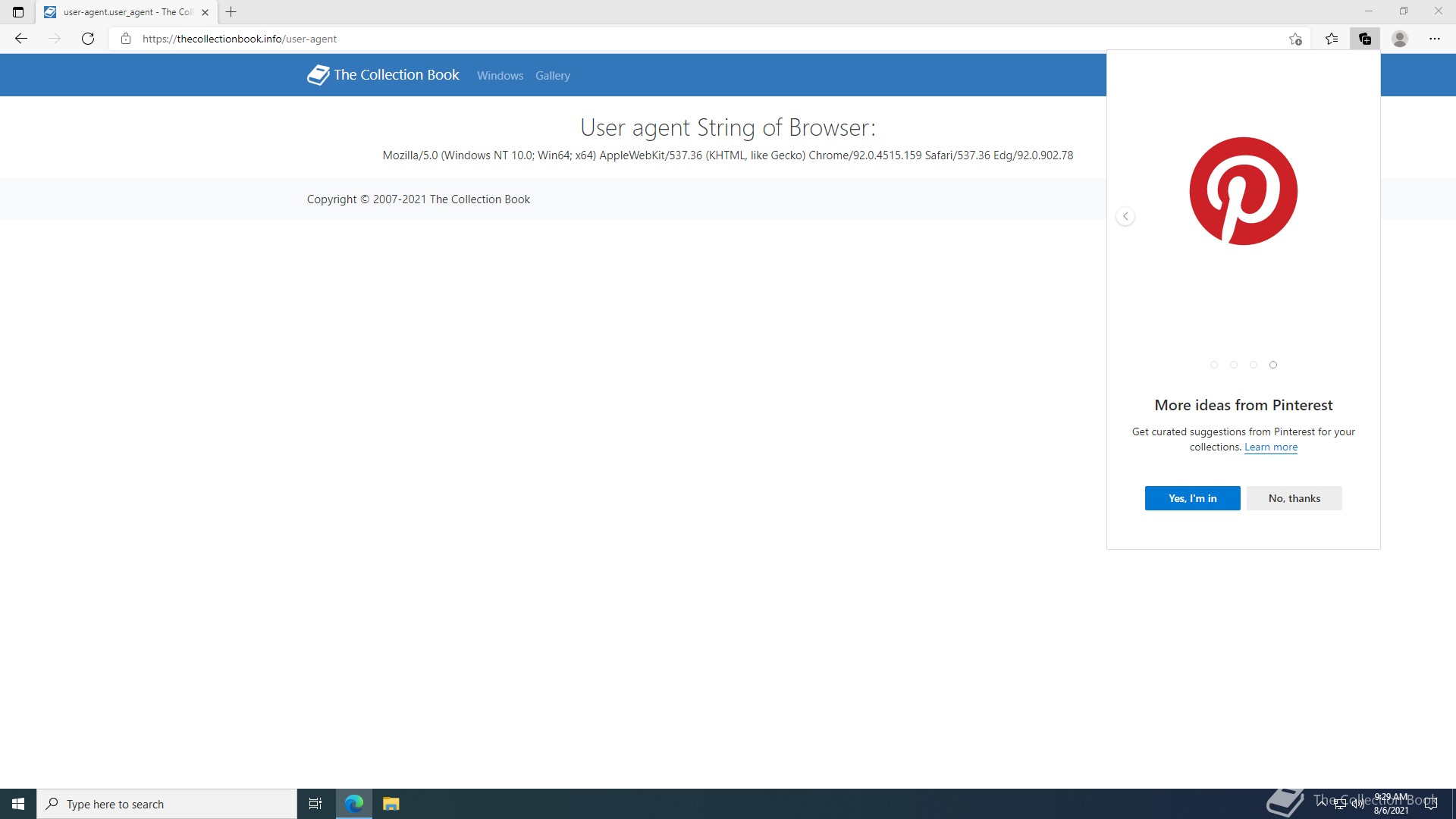The width and height of the screenshot is (1456, 819).
Task: Open File Explorer from the taskbar
Action: [391, 804]
